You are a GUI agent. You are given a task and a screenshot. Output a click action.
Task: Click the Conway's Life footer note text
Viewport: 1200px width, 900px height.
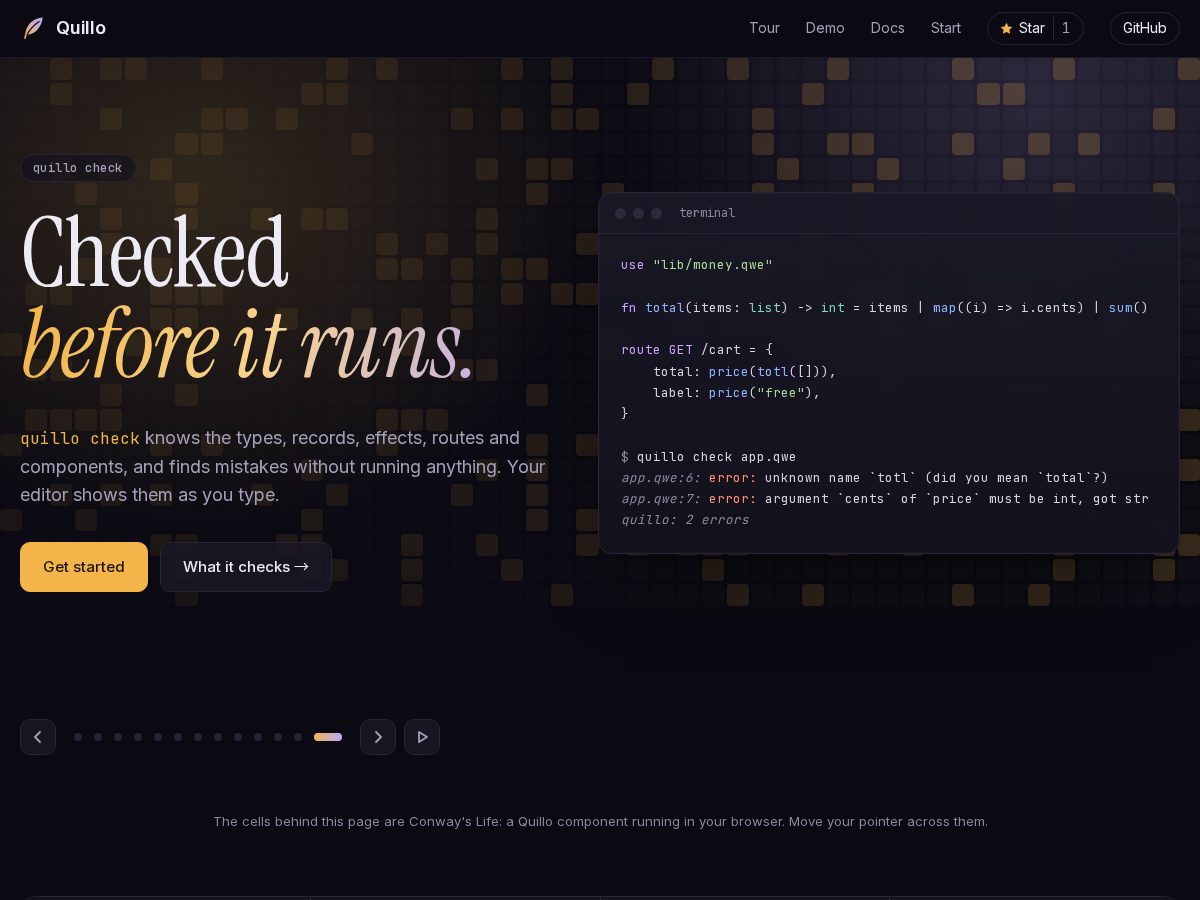pos(600,821)
